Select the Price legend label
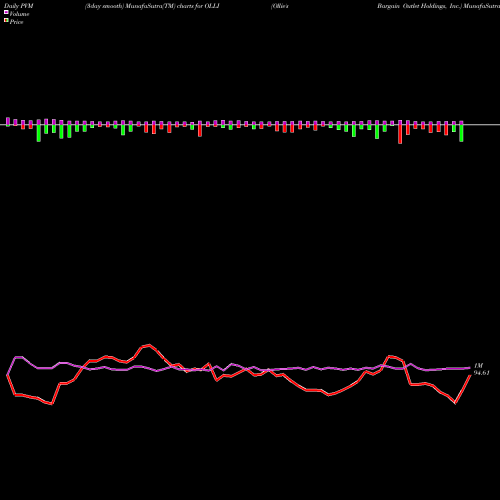Screen dimensions: 500x500 pos(16,22)
